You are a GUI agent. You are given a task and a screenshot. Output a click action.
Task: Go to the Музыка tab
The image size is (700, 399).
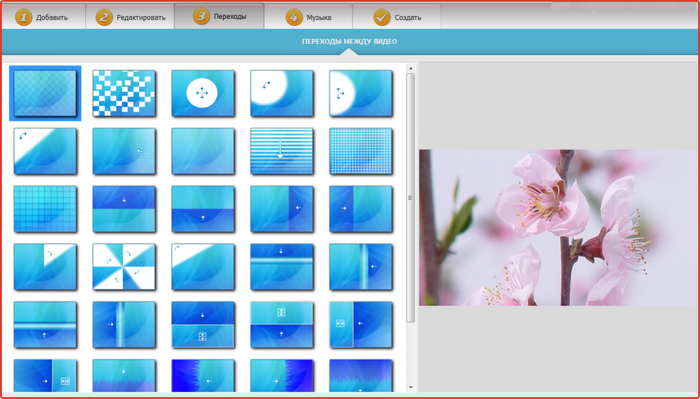coord(308,17)
